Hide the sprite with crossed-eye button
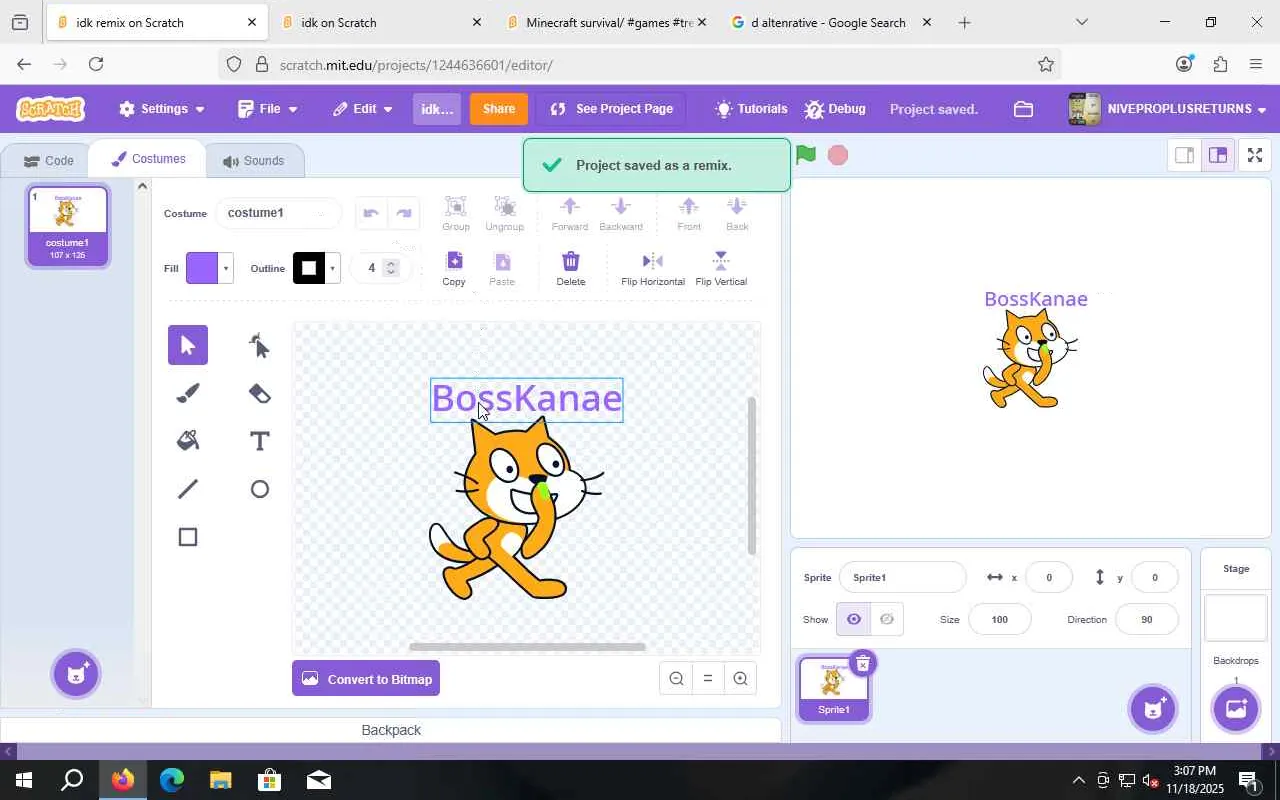Viewport: 1280px width, 800px height. 887,620
